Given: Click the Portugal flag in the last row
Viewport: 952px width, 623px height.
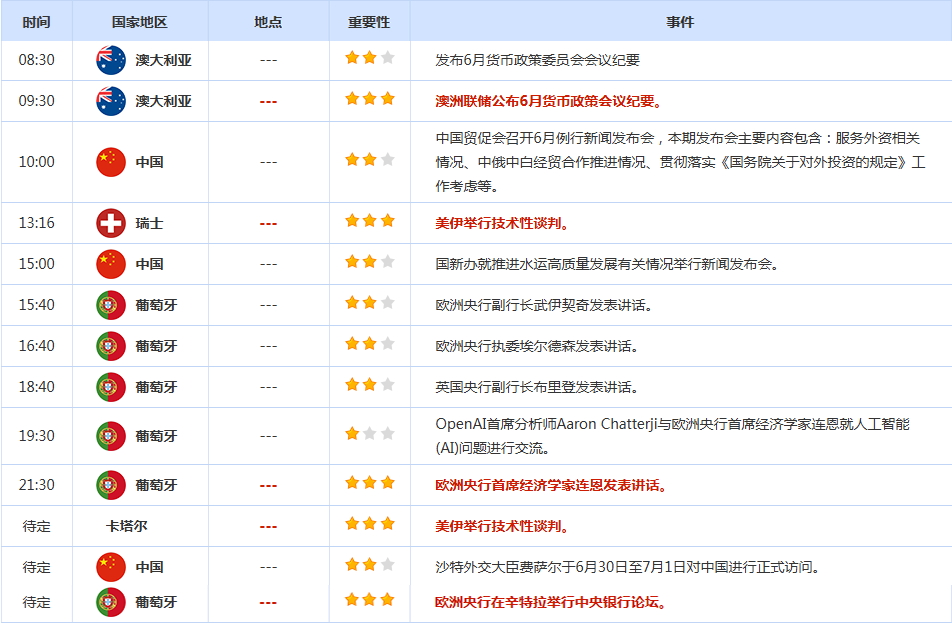Looking at the screenshot, I should [111, 602].
